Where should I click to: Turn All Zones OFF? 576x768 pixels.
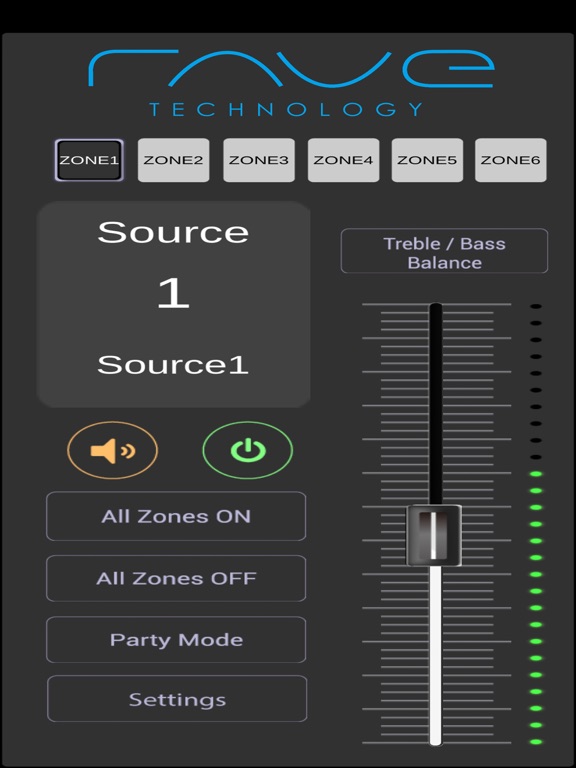(x=176, y=578)
